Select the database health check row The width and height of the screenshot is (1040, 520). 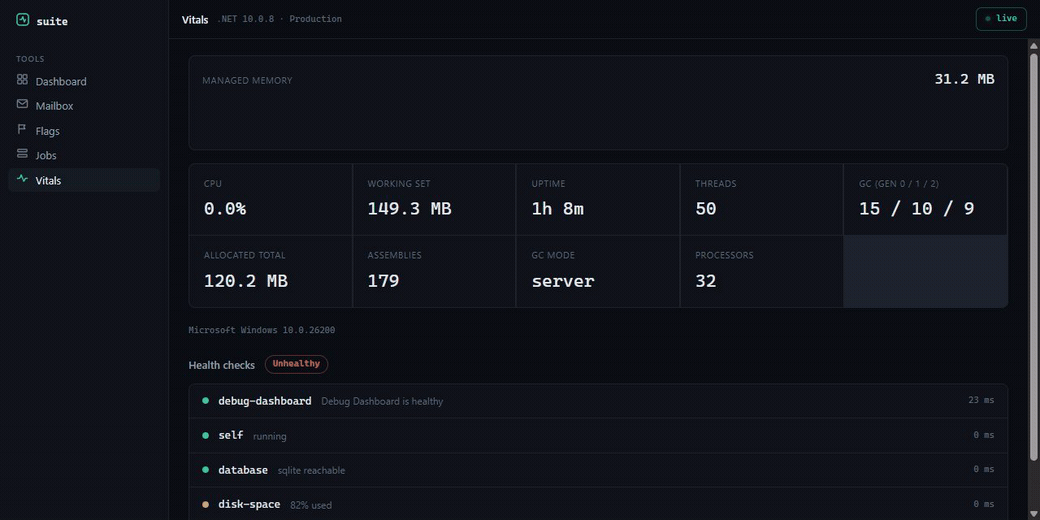coord(598,470)
